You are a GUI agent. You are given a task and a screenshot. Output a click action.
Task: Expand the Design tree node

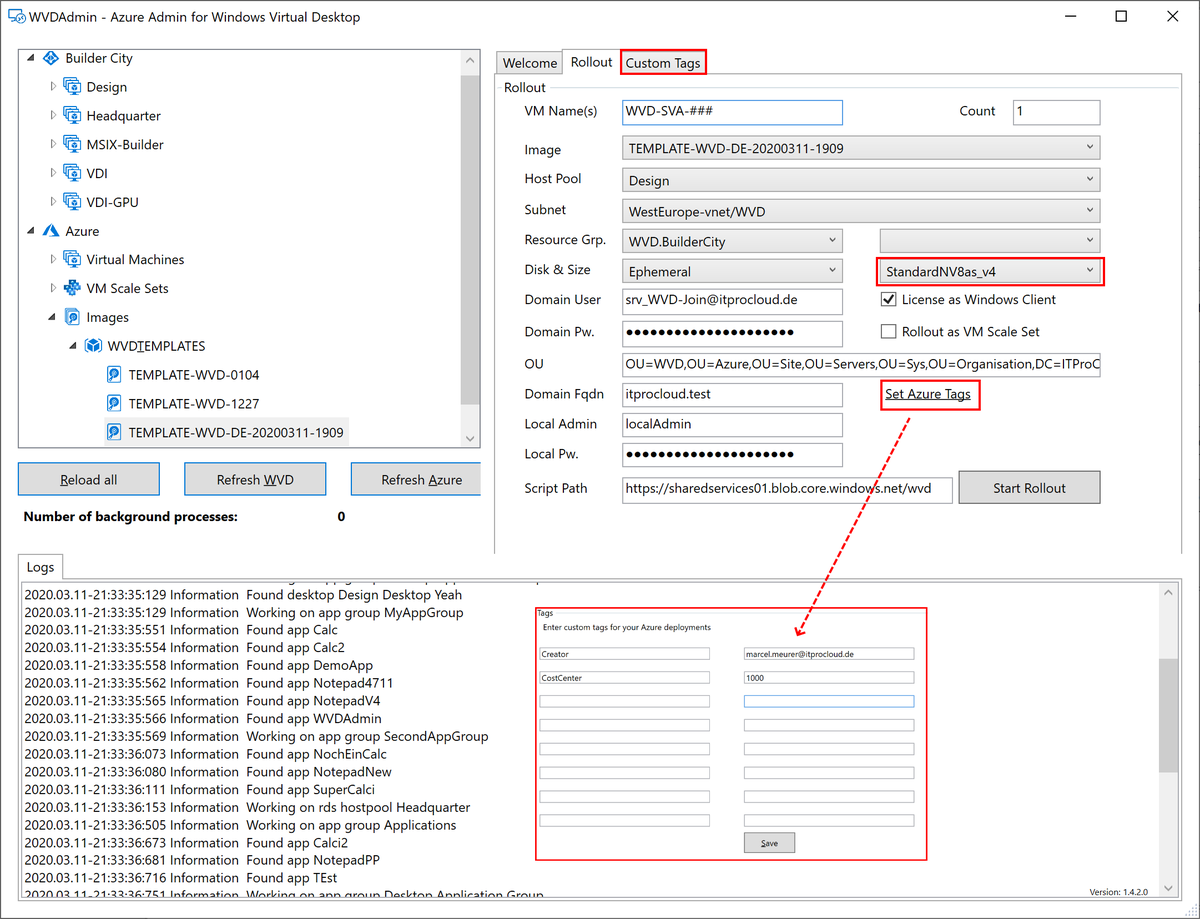coord(53,87)
